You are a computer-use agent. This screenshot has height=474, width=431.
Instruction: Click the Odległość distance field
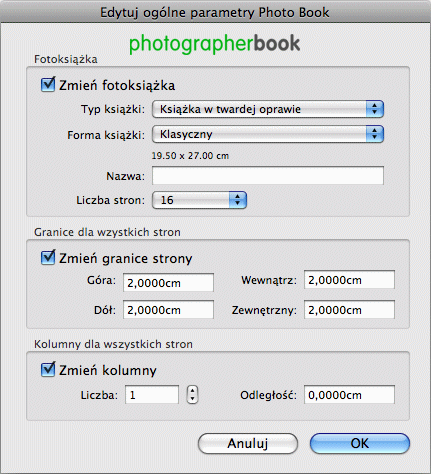click(x=349, y=395)
